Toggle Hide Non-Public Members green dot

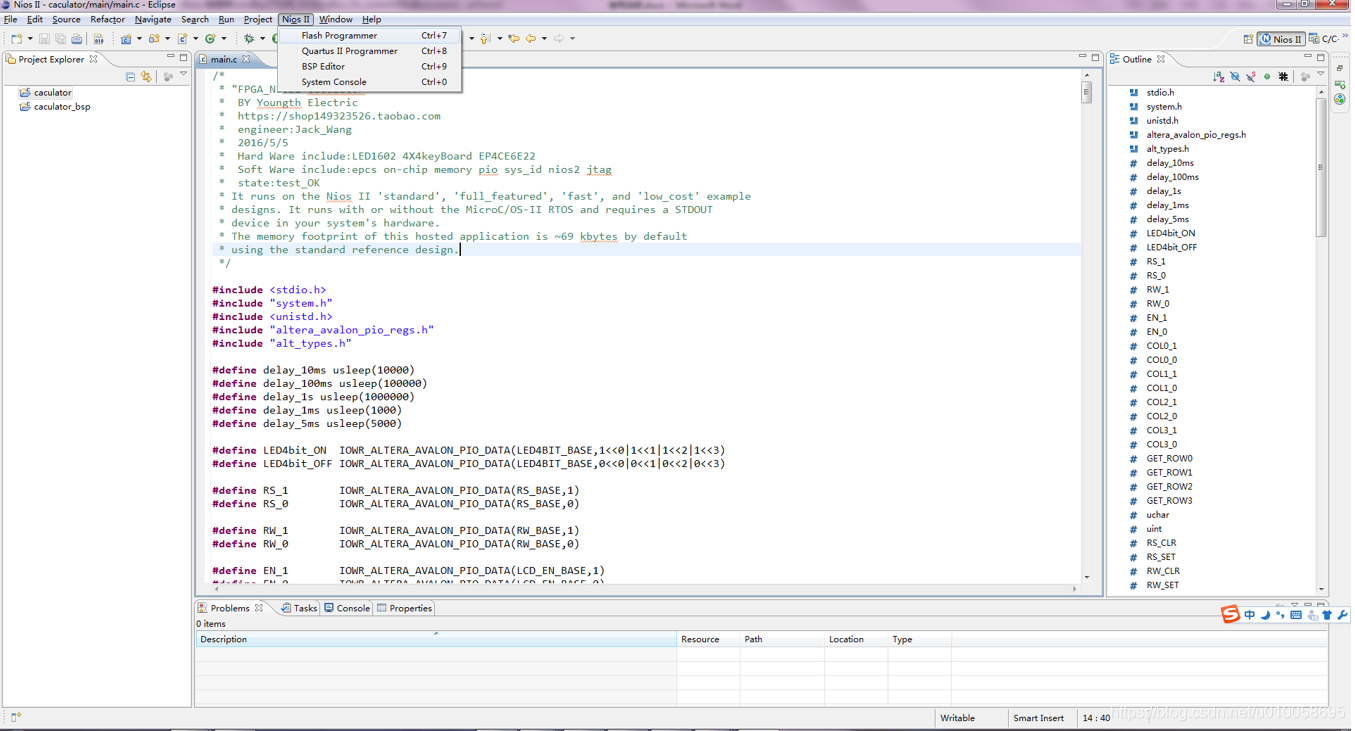[1267, 76]
